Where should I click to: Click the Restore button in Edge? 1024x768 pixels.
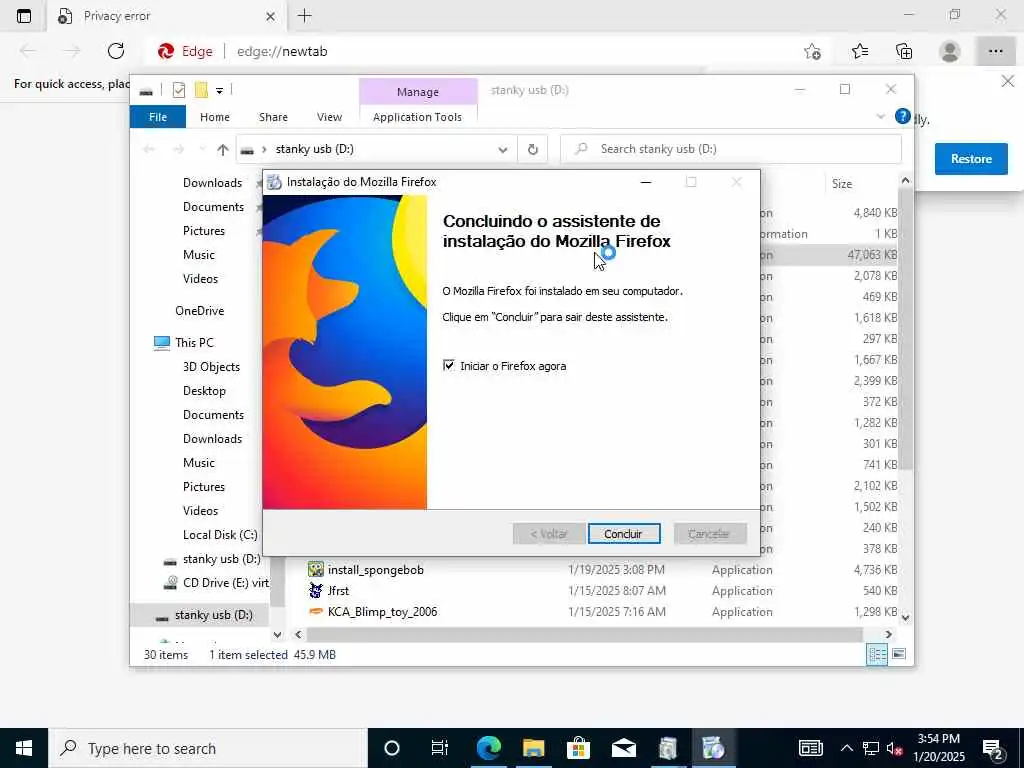click(x=970, y=159)
